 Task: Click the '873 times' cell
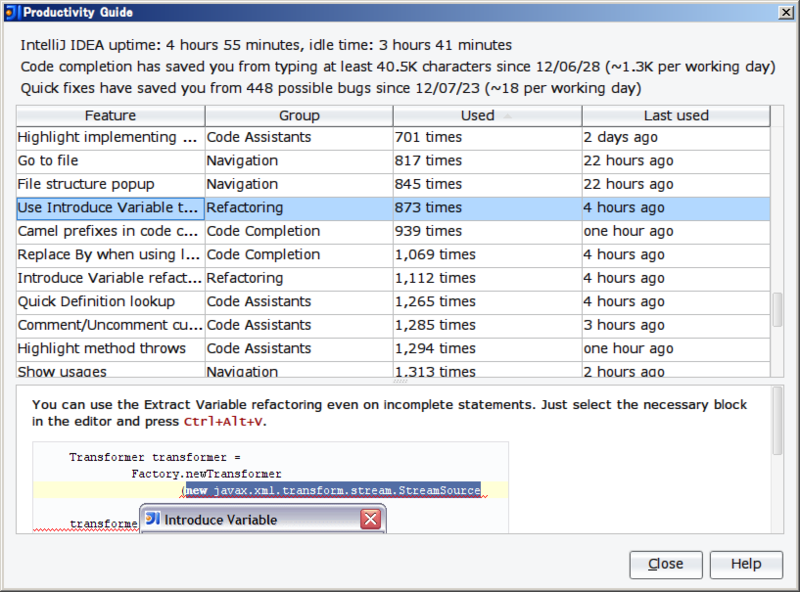[x=487, y=208]
